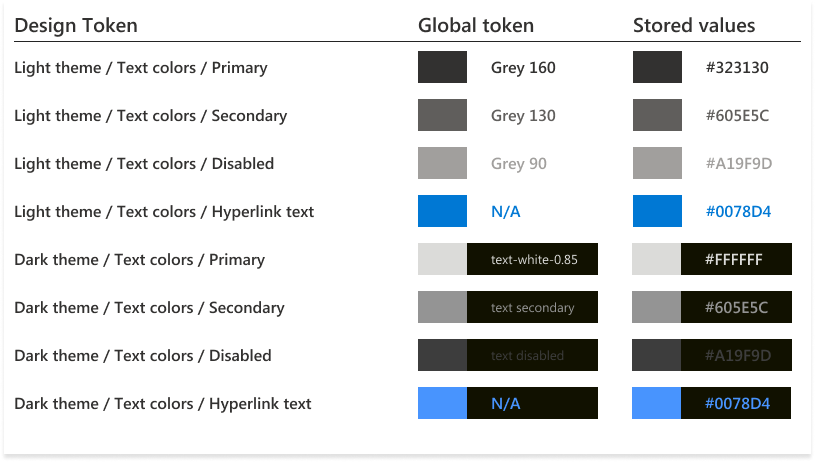Select the Grey 130 global token swatch
Image resolution: width=815 pixels, height=462 pixels.
coord(442,115)
